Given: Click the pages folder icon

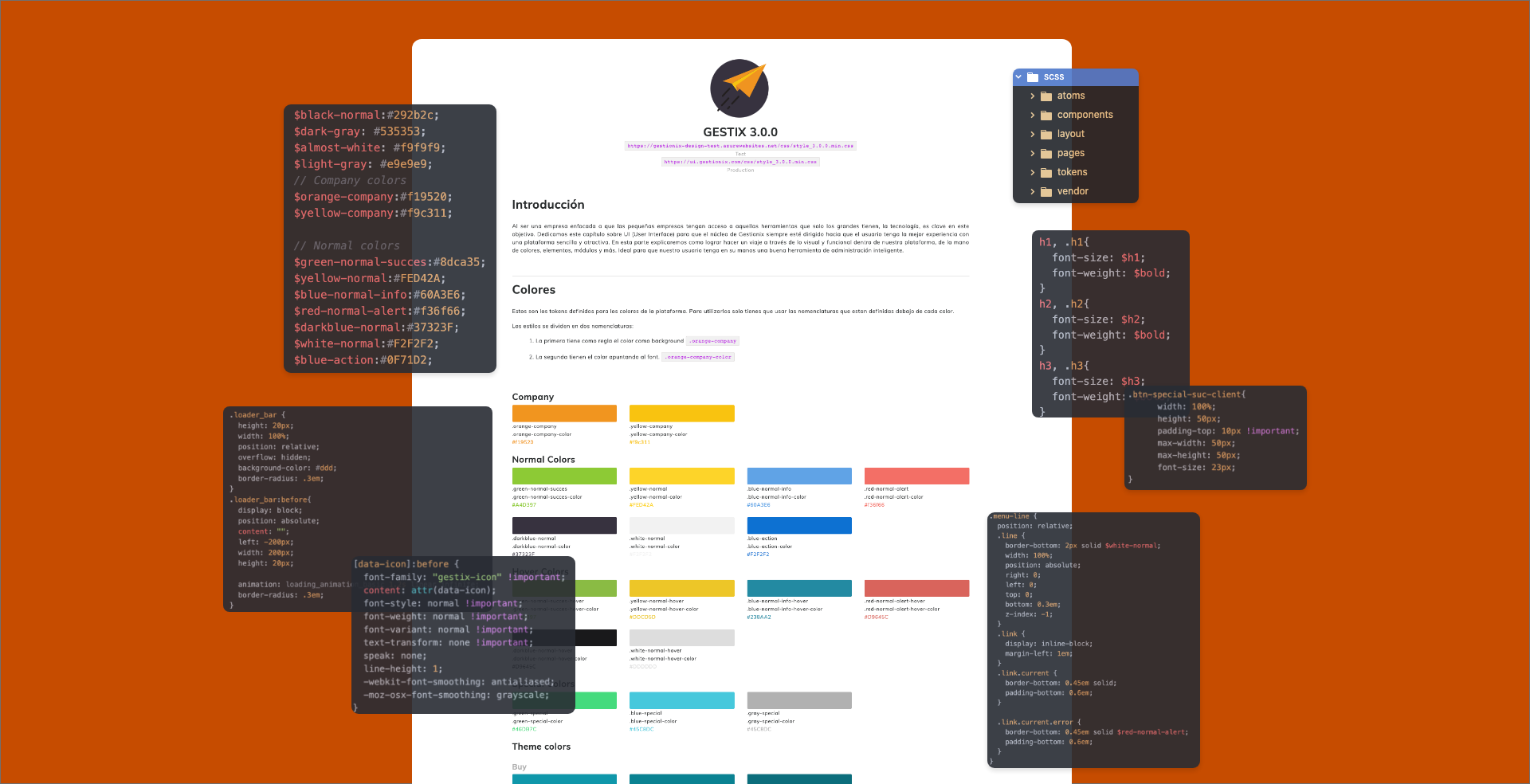Looking at the screenshot, I should [1046, 154].
